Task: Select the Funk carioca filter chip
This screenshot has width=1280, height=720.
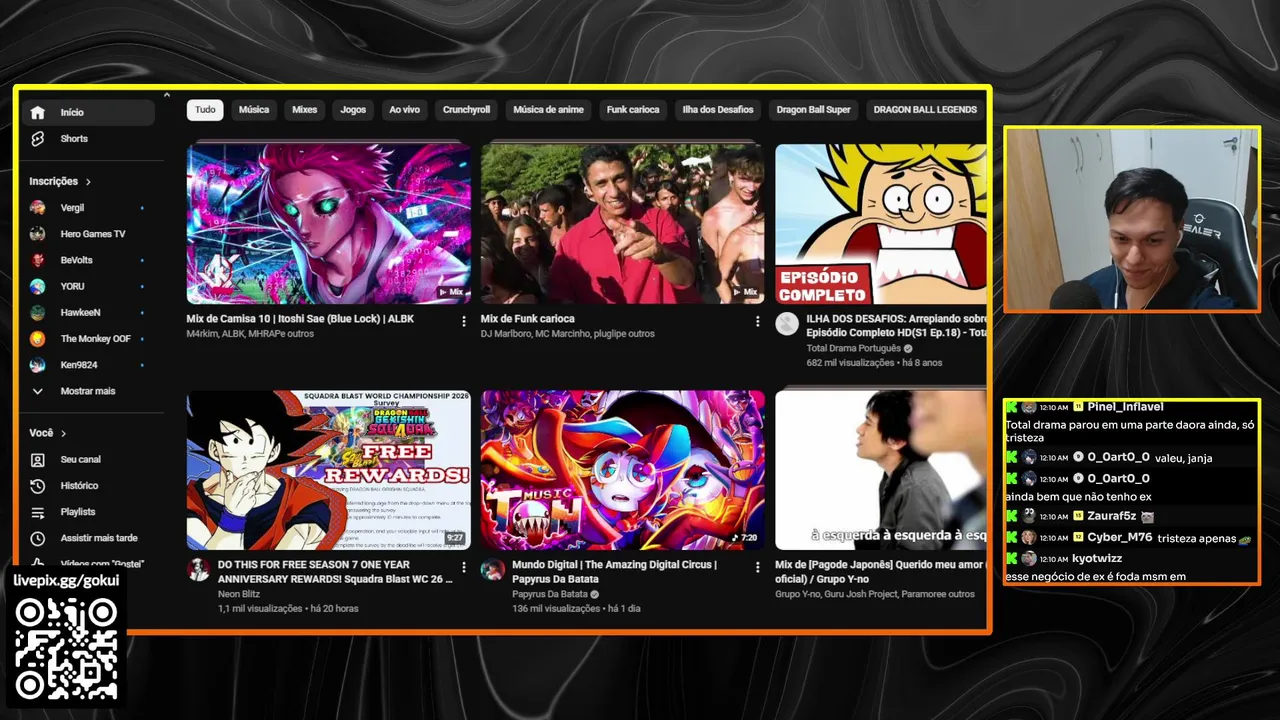Action: pos(633,110)
